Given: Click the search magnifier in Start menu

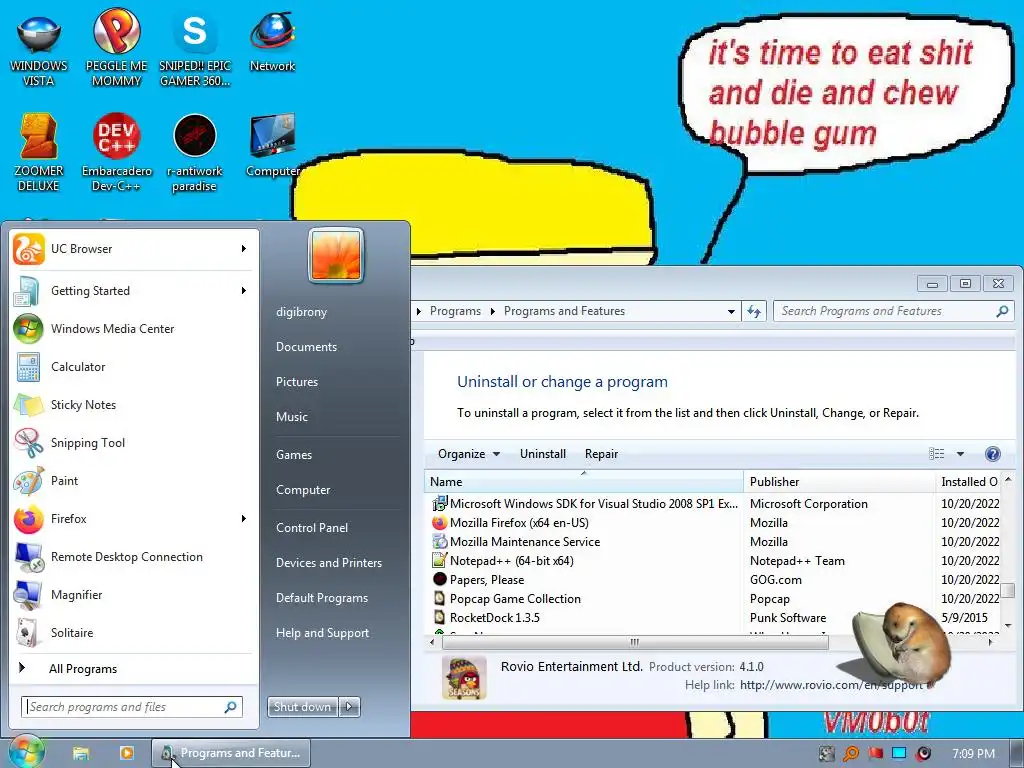Looking at the screenshot, I should click(x=231, y=707).
